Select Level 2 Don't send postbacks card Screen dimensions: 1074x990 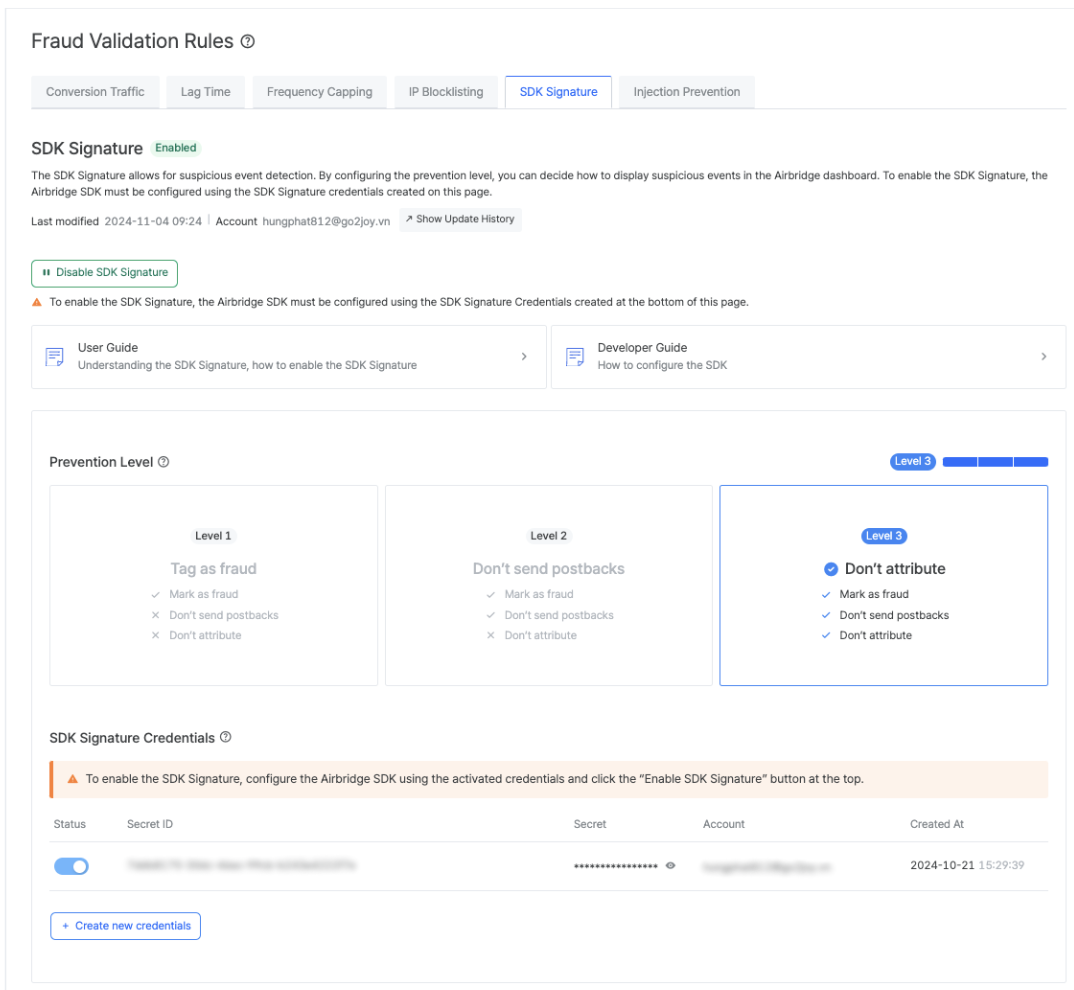(x=548, y=585)
